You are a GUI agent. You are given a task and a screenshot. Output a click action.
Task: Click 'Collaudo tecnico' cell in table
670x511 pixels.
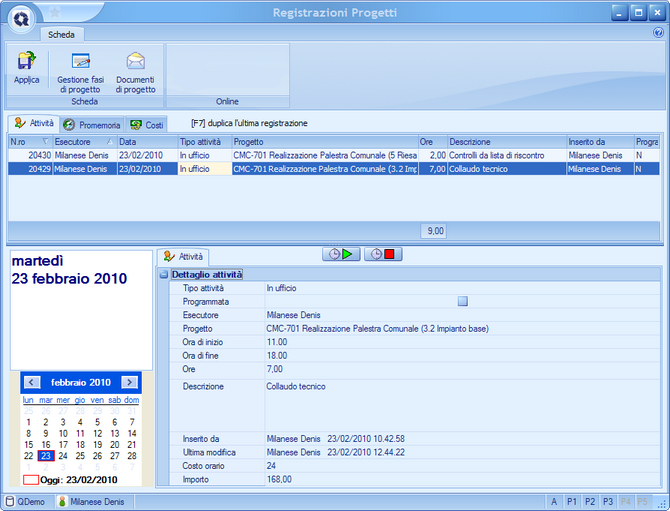[507, 169]
